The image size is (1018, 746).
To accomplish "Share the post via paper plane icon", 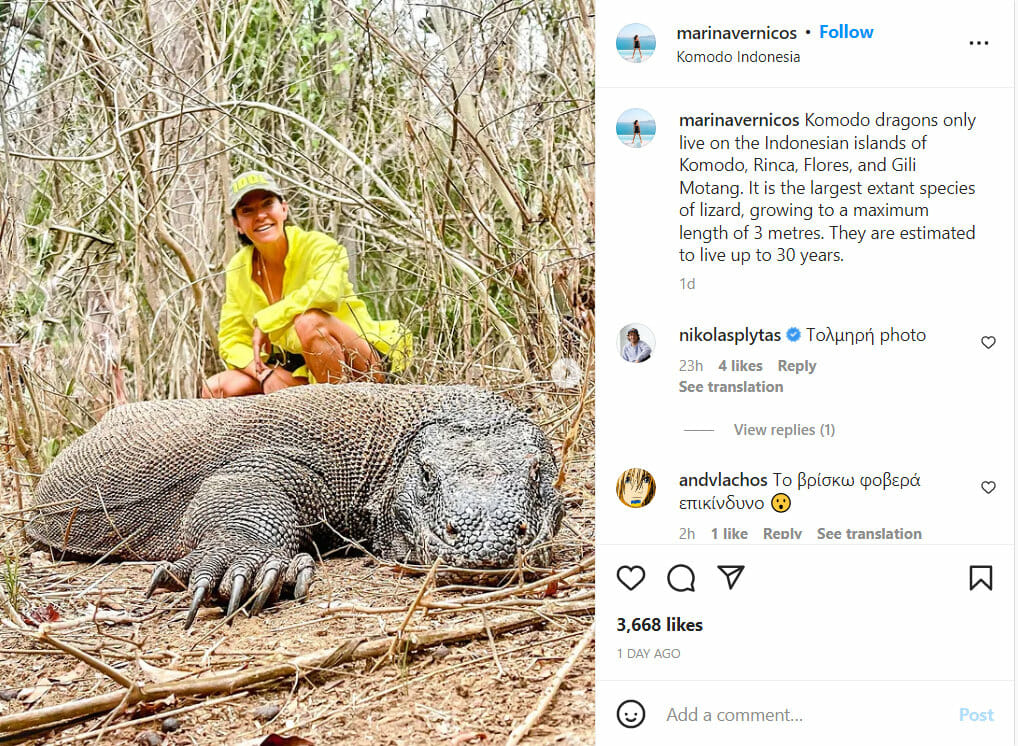I will tap(731, 578).
